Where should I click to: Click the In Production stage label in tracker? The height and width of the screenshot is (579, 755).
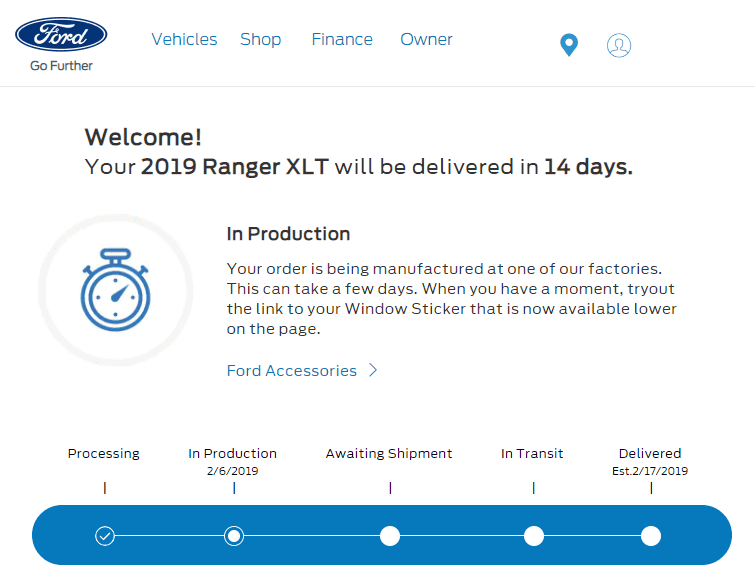coord(233,453)
